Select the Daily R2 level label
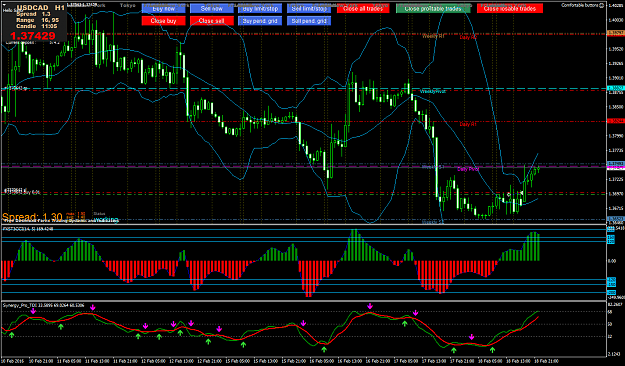 468,37
